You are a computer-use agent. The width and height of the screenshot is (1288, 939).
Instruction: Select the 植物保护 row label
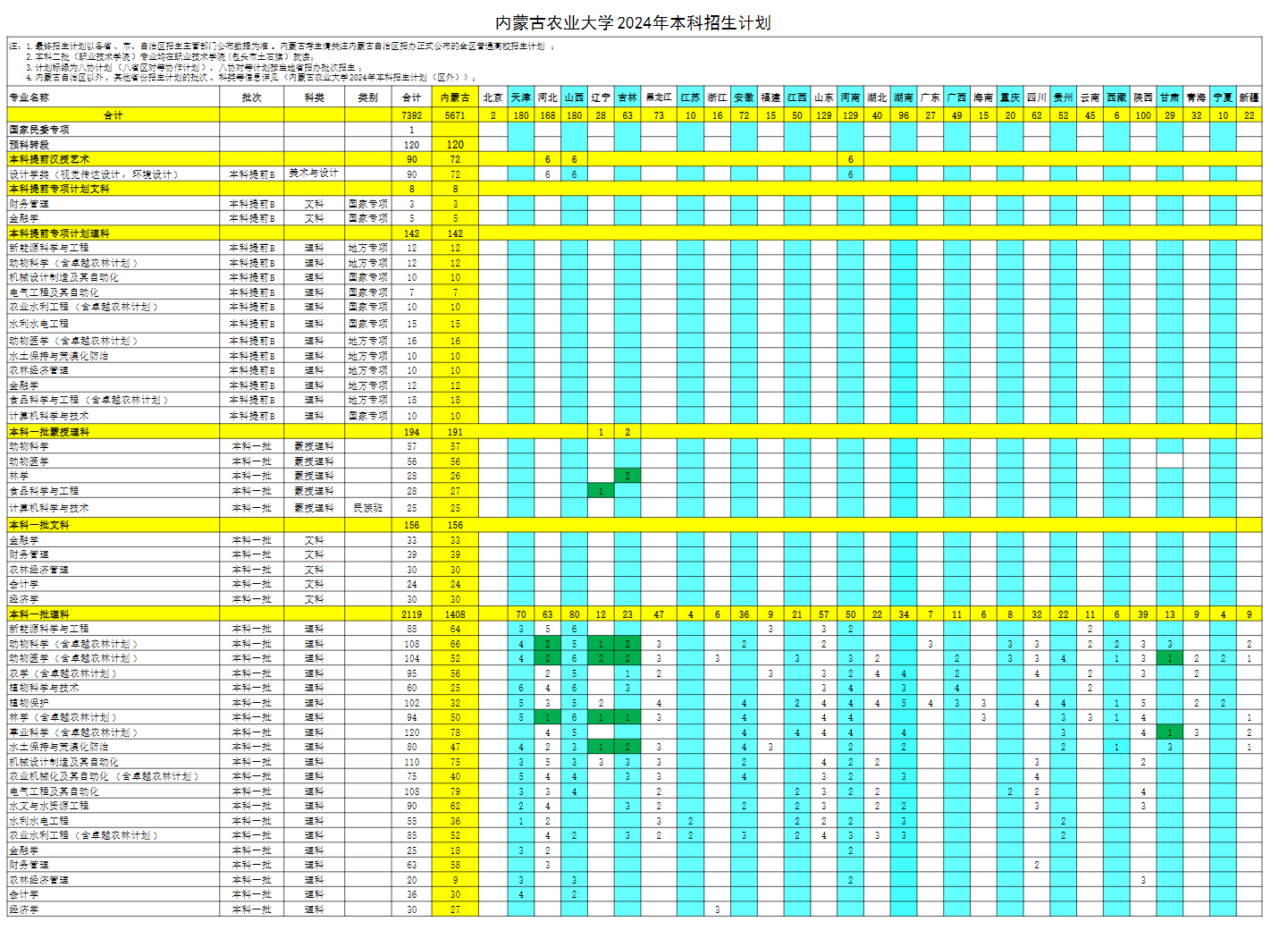pyautogui.click(x=29, y=703)
